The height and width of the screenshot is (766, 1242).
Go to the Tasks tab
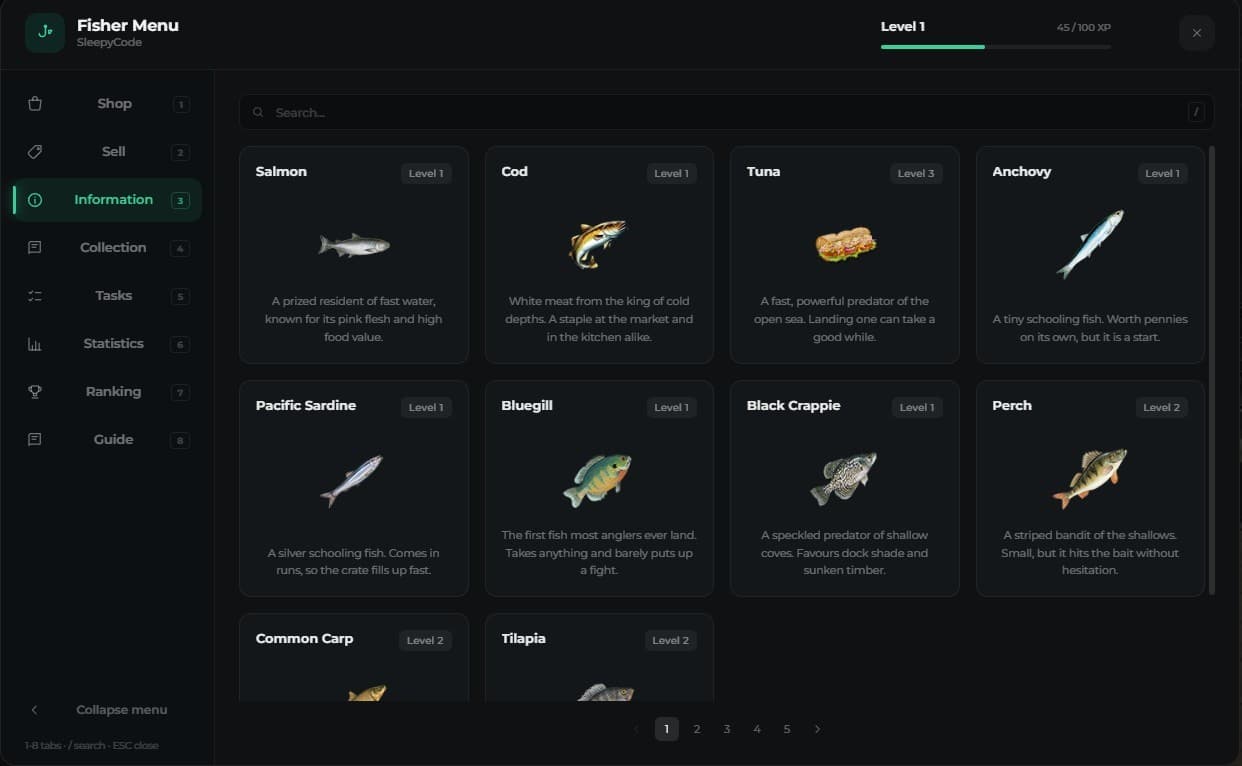pos(107,296)
